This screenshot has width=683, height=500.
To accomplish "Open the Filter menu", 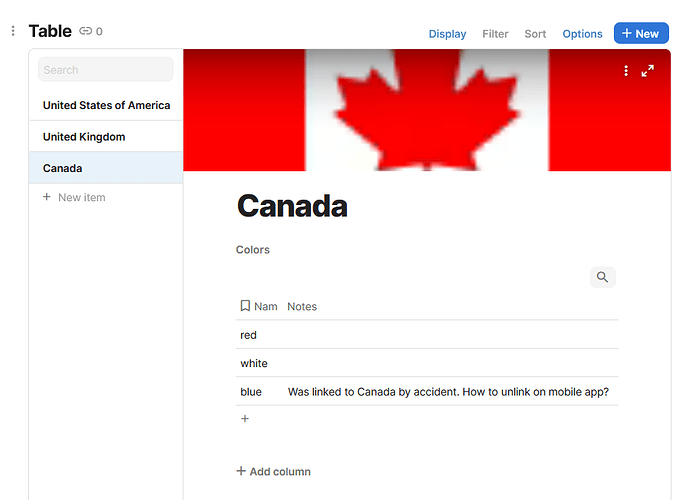I will [x=495, y=34].
